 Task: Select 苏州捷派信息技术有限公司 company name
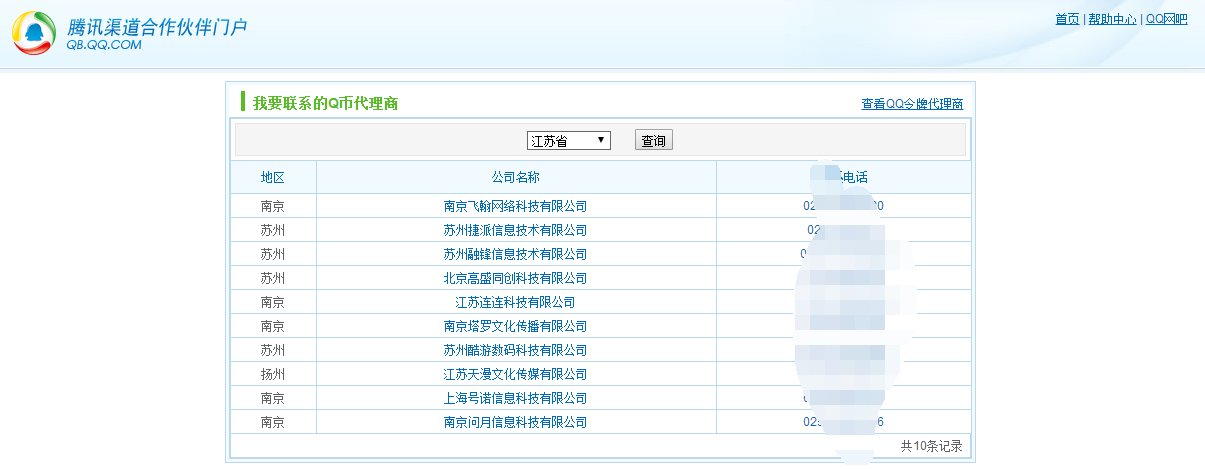tap(515, 230)
